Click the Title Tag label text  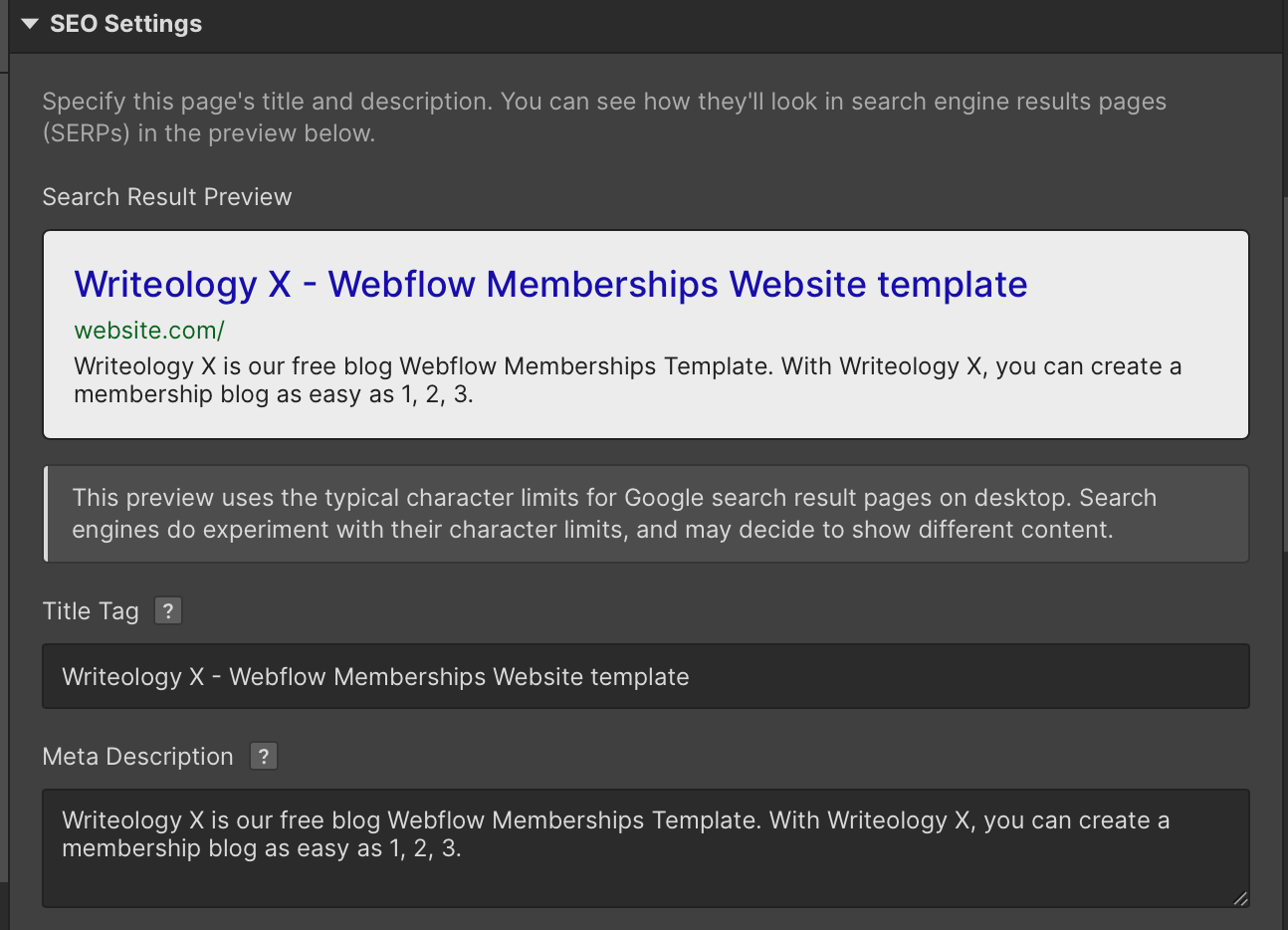[x=91, y=610]
